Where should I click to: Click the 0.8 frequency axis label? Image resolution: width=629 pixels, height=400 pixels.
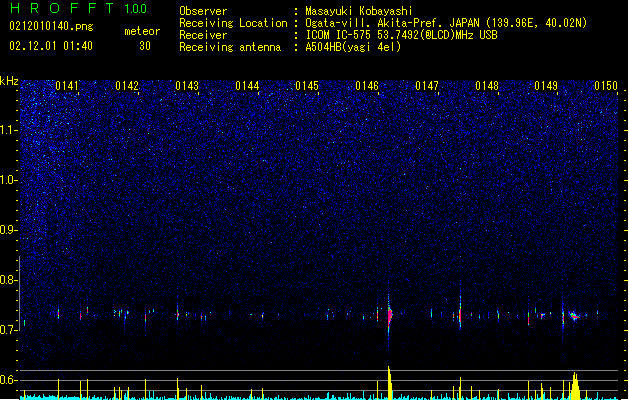pyautogui.click(x=8, y=280)
